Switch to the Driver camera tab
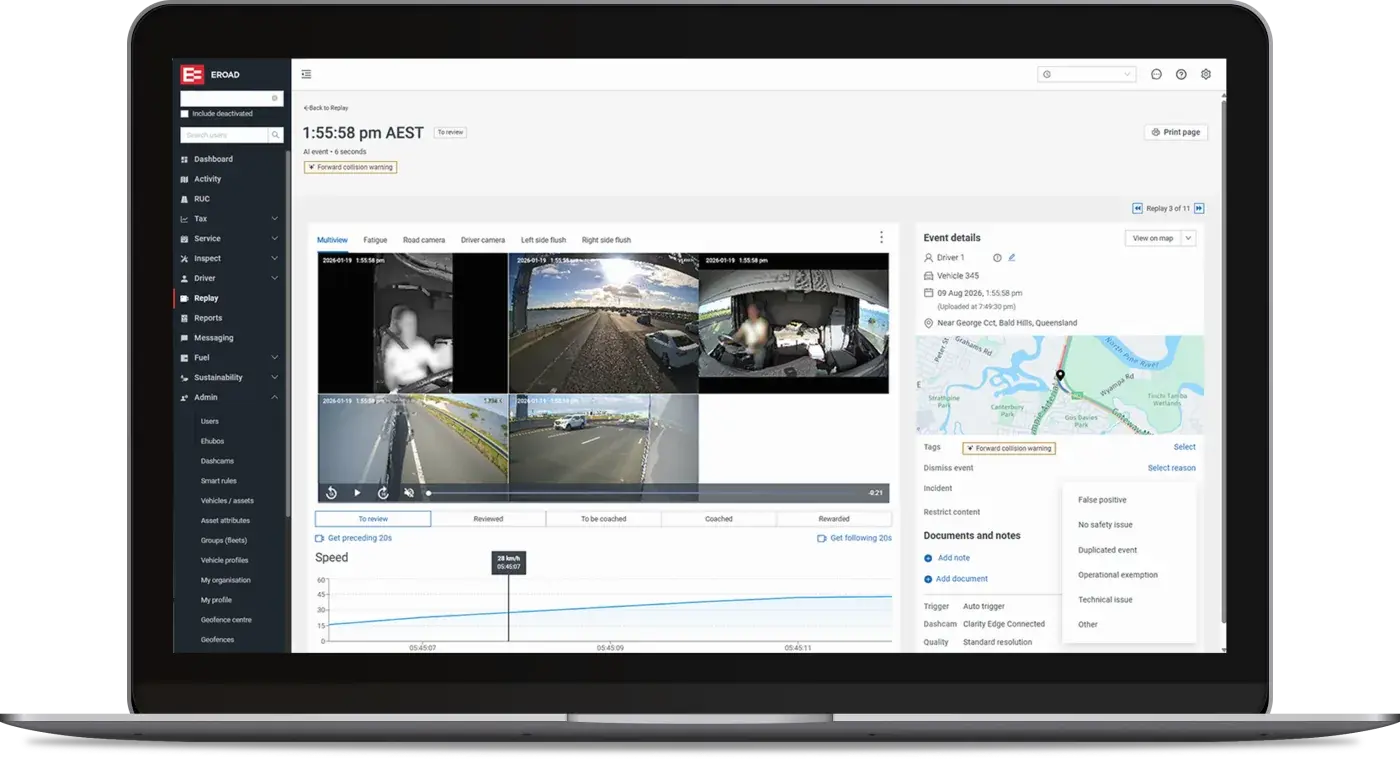Screen dimensions: 1400x759 (x=483, y=240)
